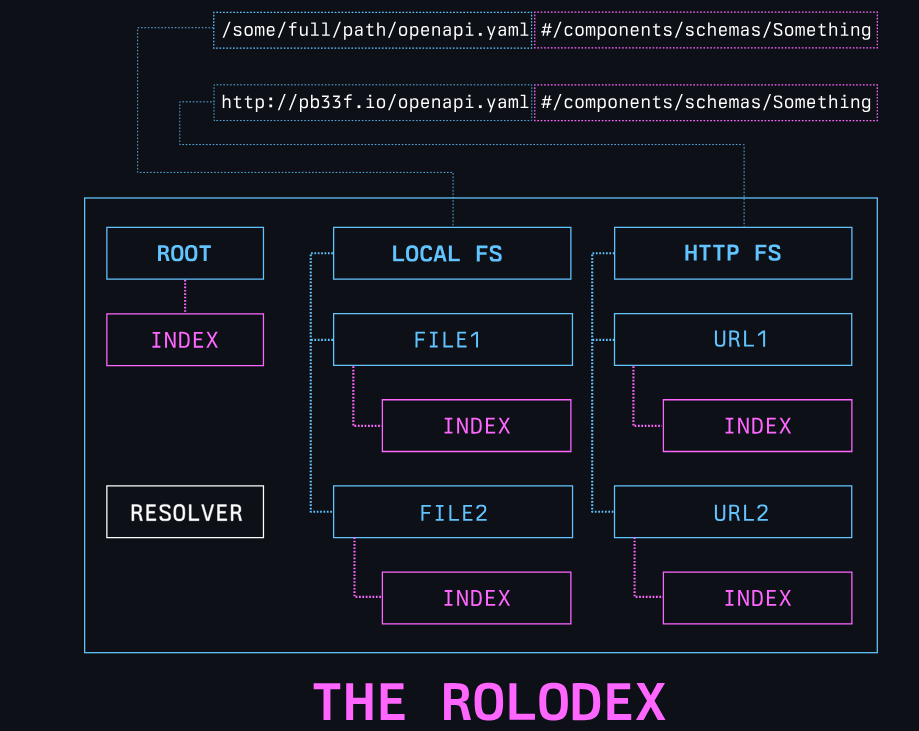Select the INDEX box beneath FILE1
This screenshot has height=731, width=919.
[x=476, y=425]
